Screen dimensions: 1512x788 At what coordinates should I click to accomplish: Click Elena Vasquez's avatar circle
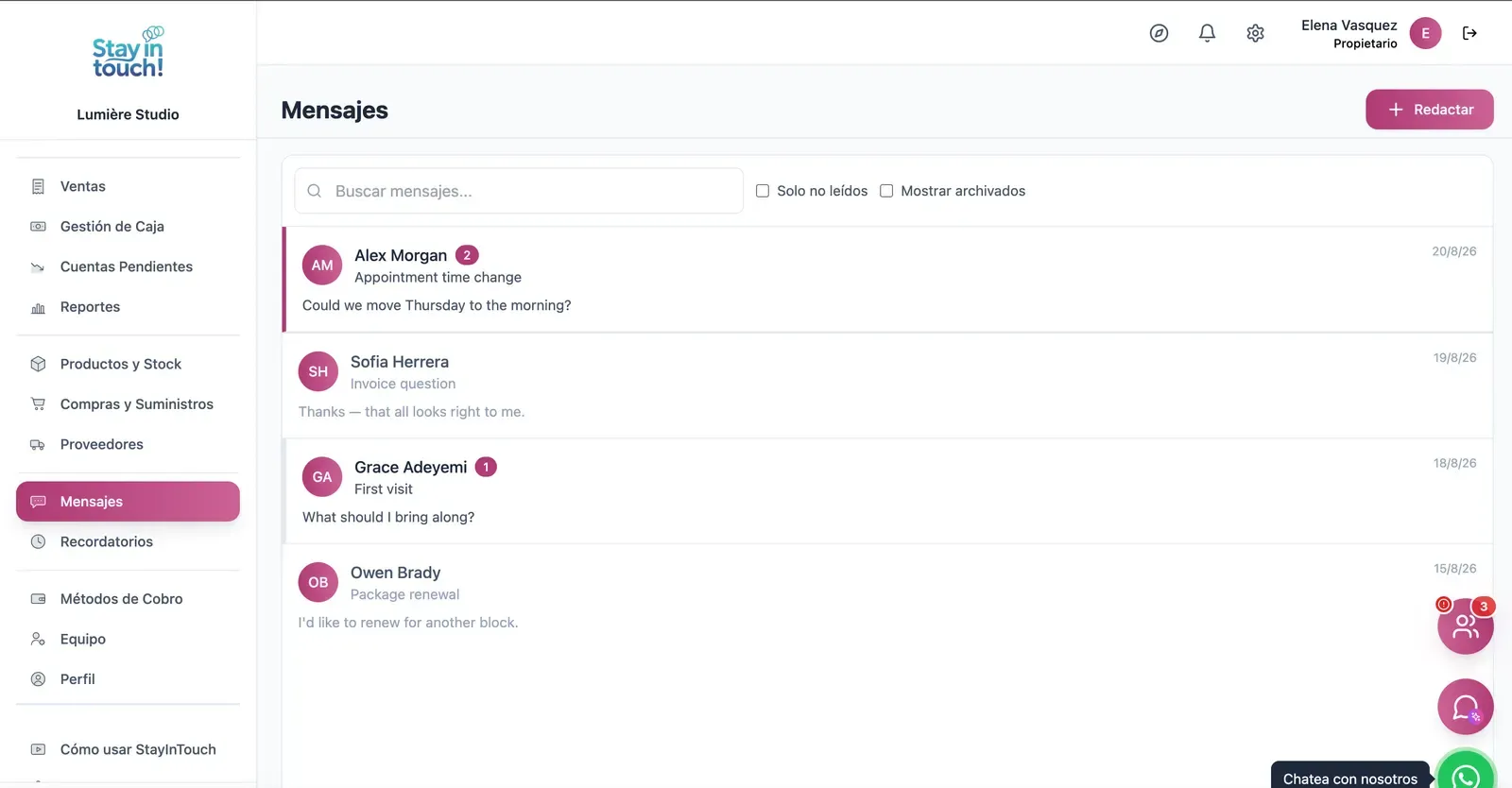pyautogui.click(x=1425, y=33)
